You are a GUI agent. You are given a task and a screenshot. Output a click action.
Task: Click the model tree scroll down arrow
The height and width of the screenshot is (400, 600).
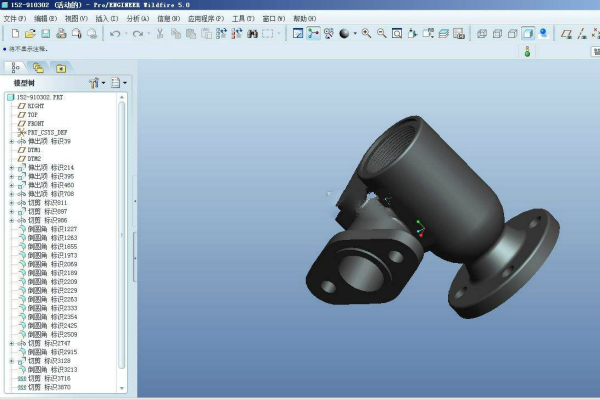tap(122, 388)
